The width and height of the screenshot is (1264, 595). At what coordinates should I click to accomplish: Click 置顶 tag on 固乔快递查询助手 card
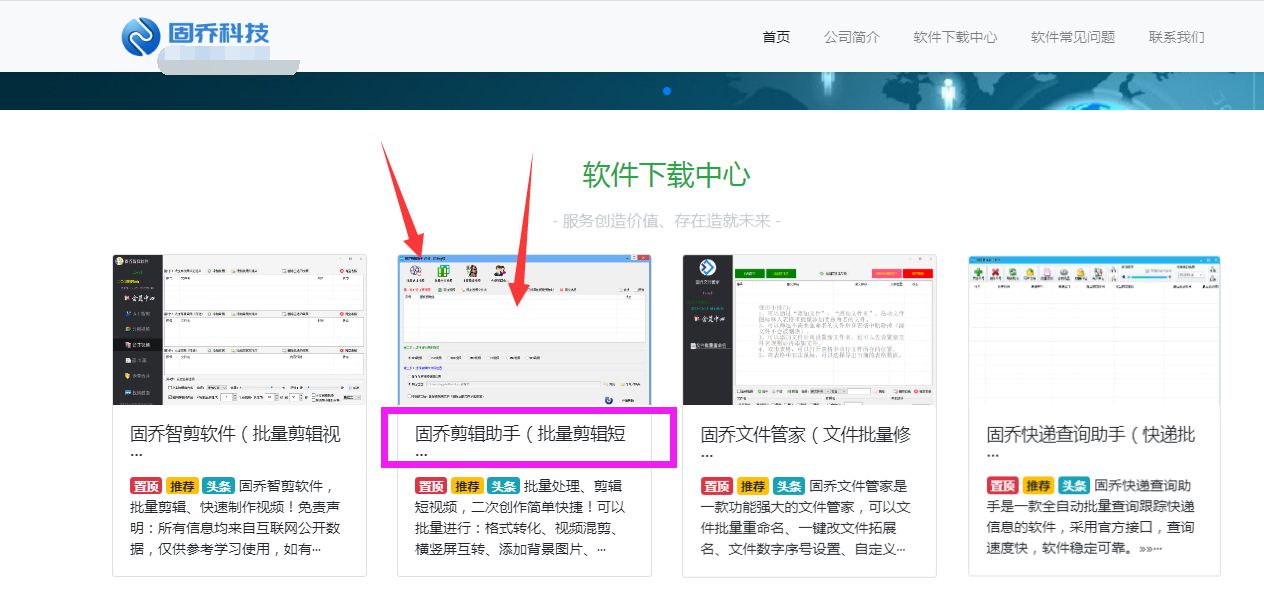(1002, 486)
